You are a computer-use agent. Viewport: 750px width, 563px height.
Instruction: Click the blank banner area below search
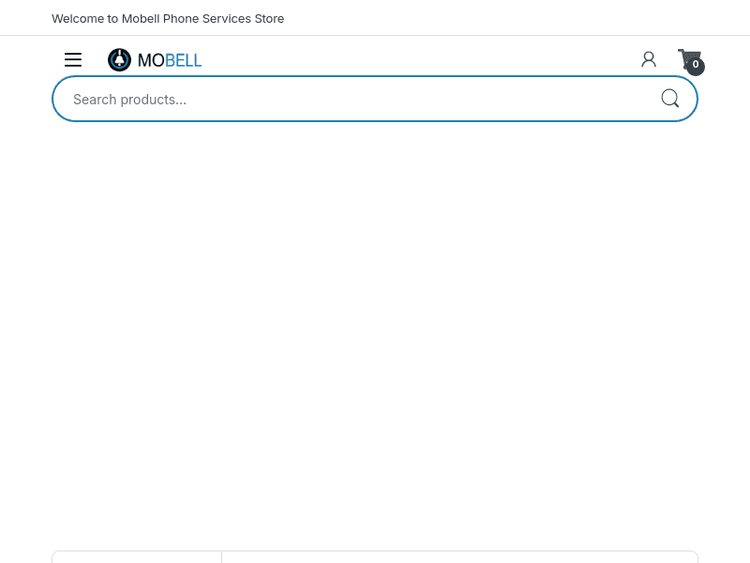[375, 330]
